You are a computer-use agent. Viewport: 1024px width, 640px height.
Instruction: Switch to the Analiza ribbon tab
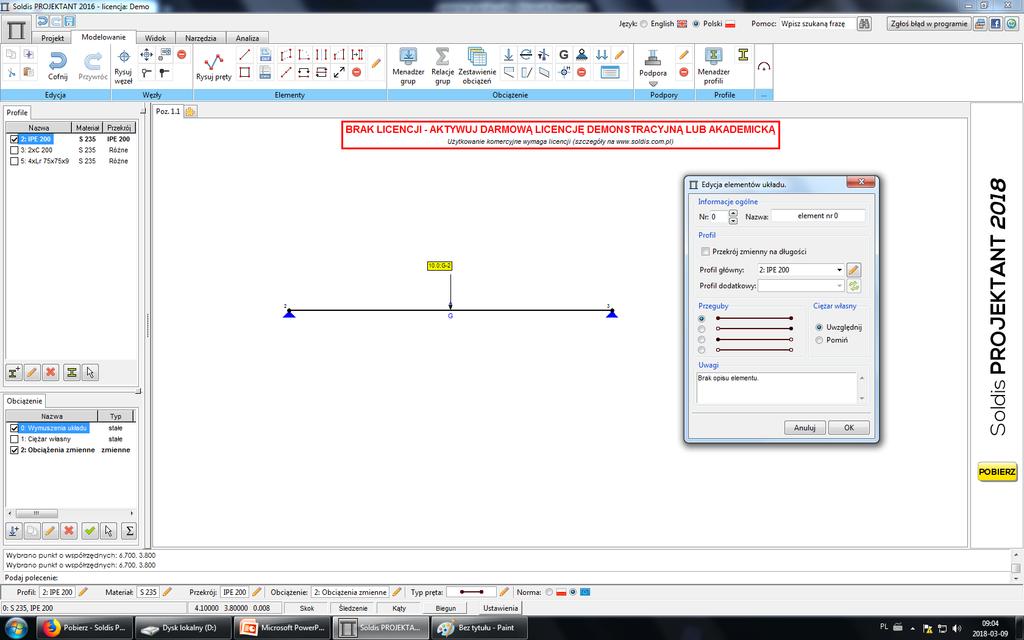point(248,38)
